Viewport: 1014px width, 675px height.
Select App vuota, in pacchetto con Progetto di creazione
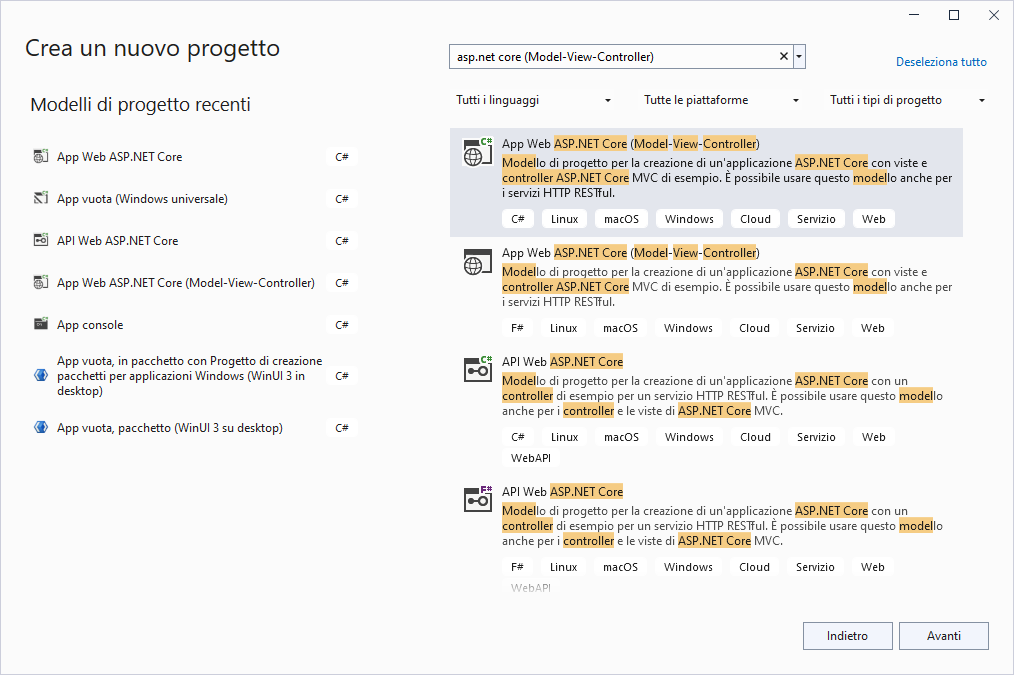(194, 376)
